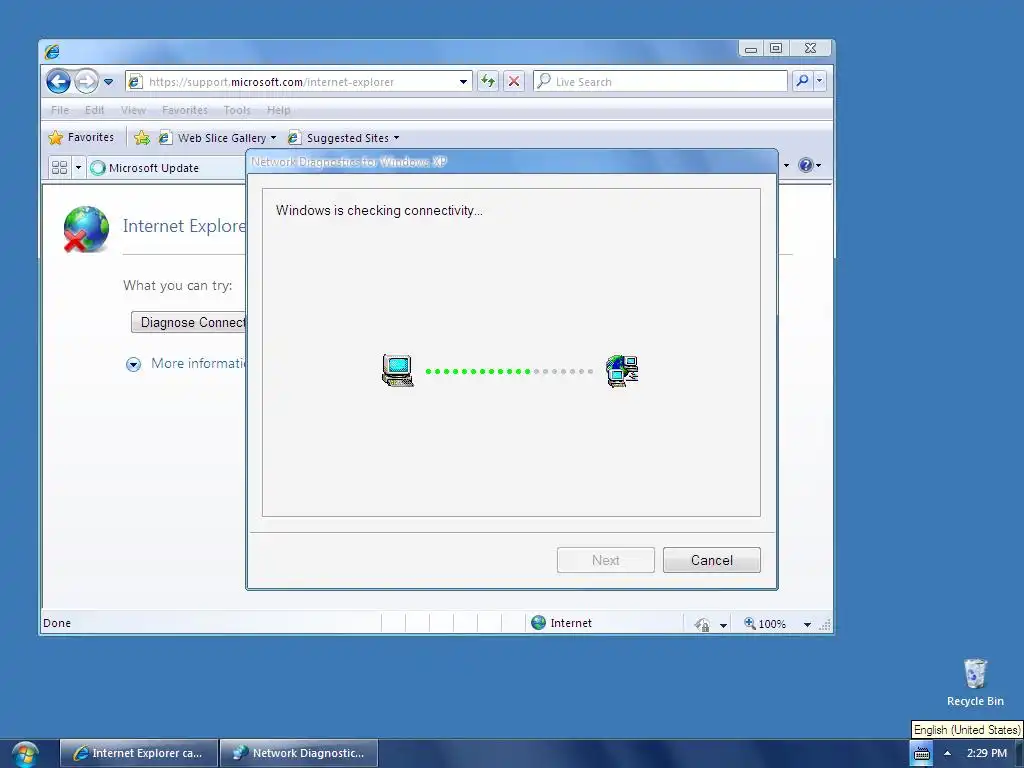Click the Internet Explorer title bar icon
The height and width of the screenshot is (768, 1024).
(x=52, y=51)
